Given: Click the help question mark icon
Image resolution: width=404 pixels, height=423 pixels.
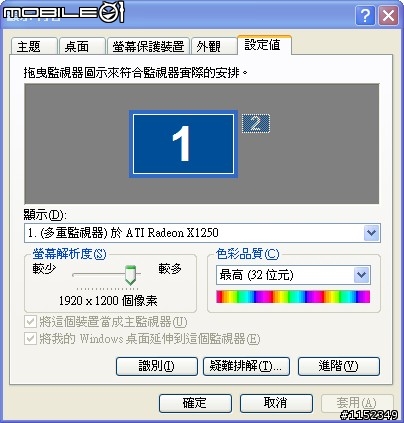Looking at the screenshot, I should [x=365, y=15].
